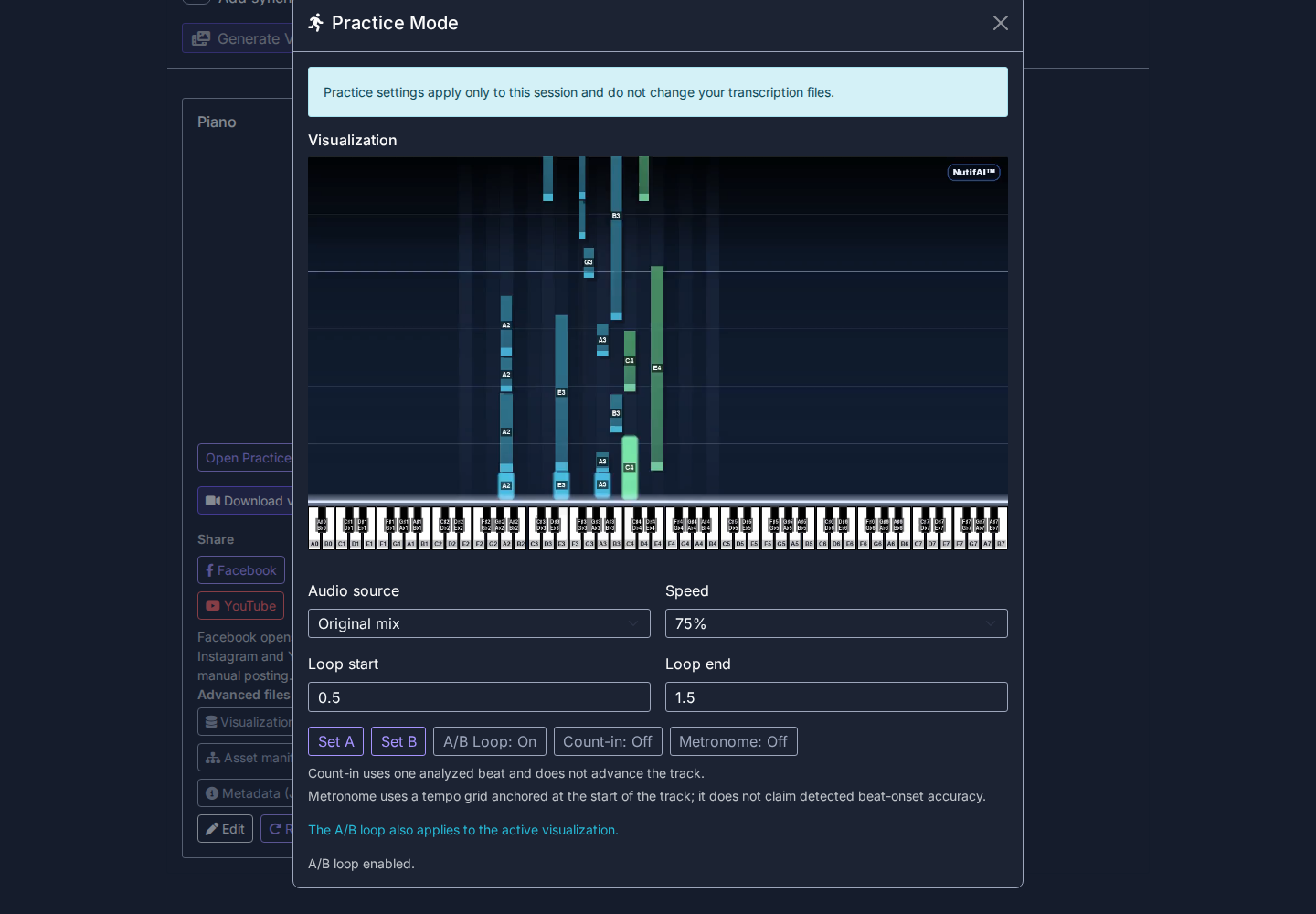The image size is (1316, 914).
Task: Click the Generate button in background page
Action: point(238,38)
